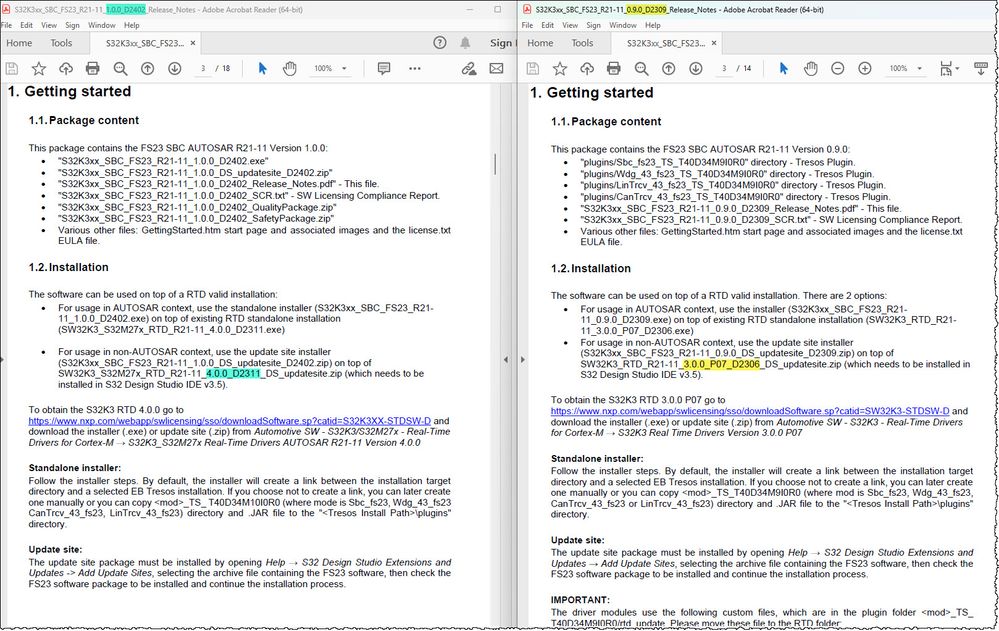The height and width of the screenshot is (631, 999).
Task: Open File menu in left Acrobat window
Action: (6, 25)
